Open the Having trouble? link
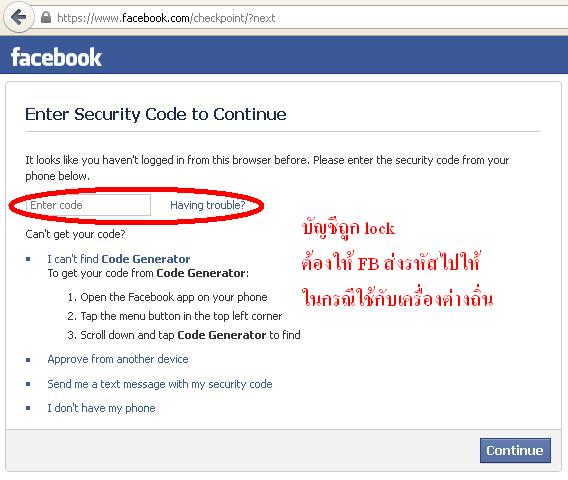The height and width of the screenshot is (480, 568). point(208,205)
